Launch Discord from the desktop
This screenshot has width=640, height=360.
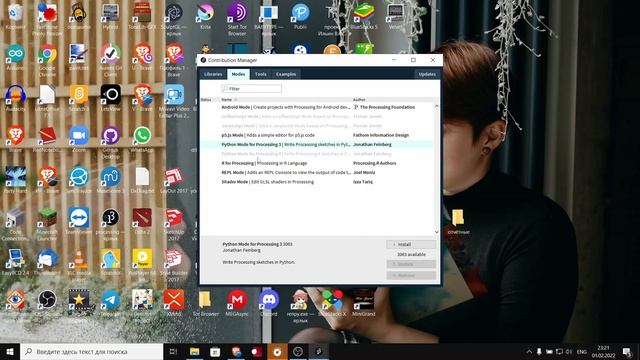[x=269, y=302]
